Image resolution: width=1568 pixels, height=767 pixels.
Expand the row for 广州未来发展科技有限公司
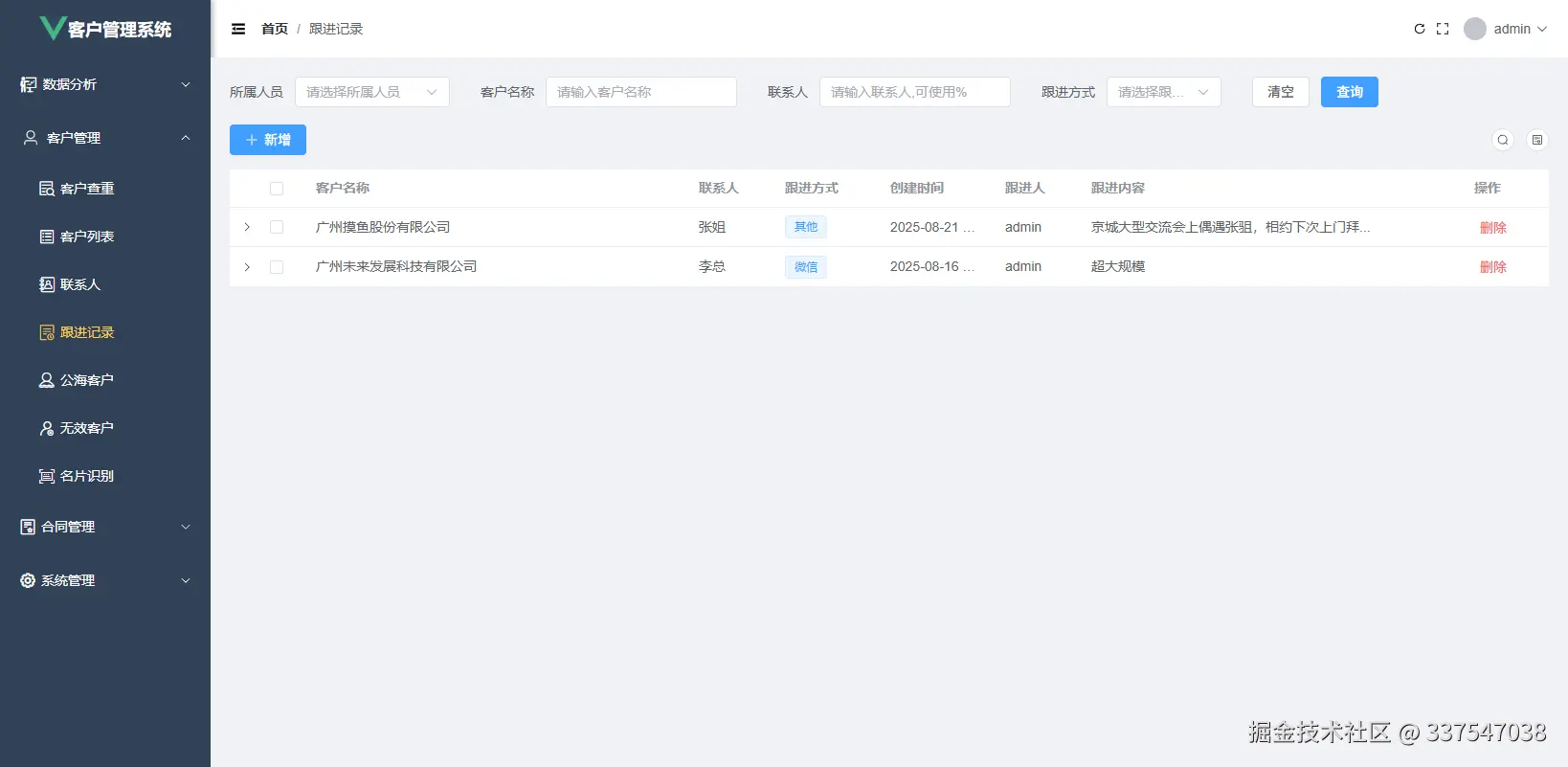click(x=247, y=267)
